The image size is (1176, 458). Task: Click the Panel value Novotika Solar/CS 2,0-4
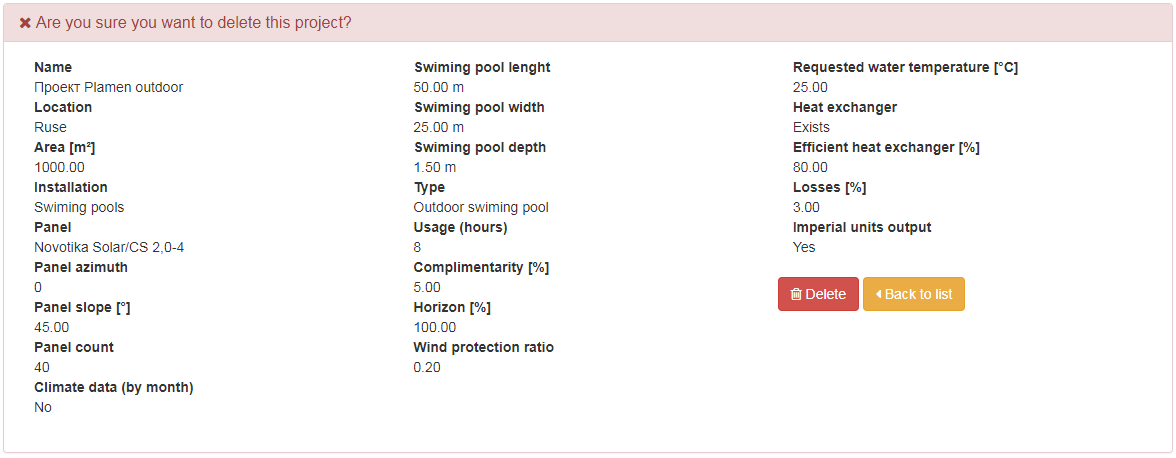pyautogui.click(x=109, y=247)
